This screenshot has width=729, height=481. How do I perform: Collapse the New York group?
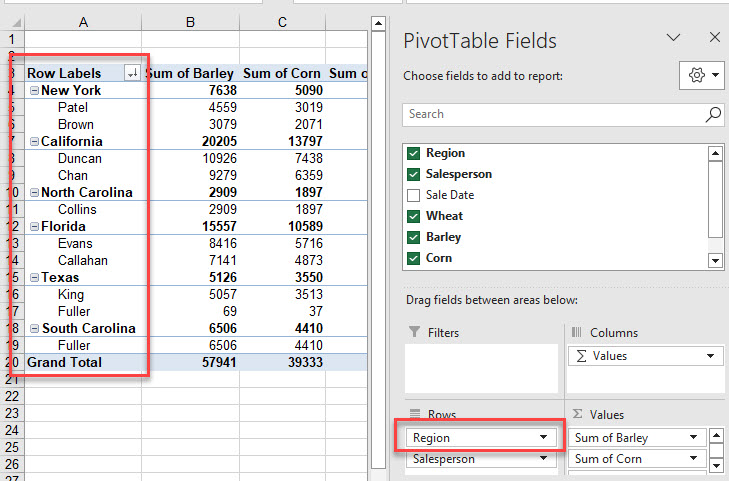[x=35, y=91]
